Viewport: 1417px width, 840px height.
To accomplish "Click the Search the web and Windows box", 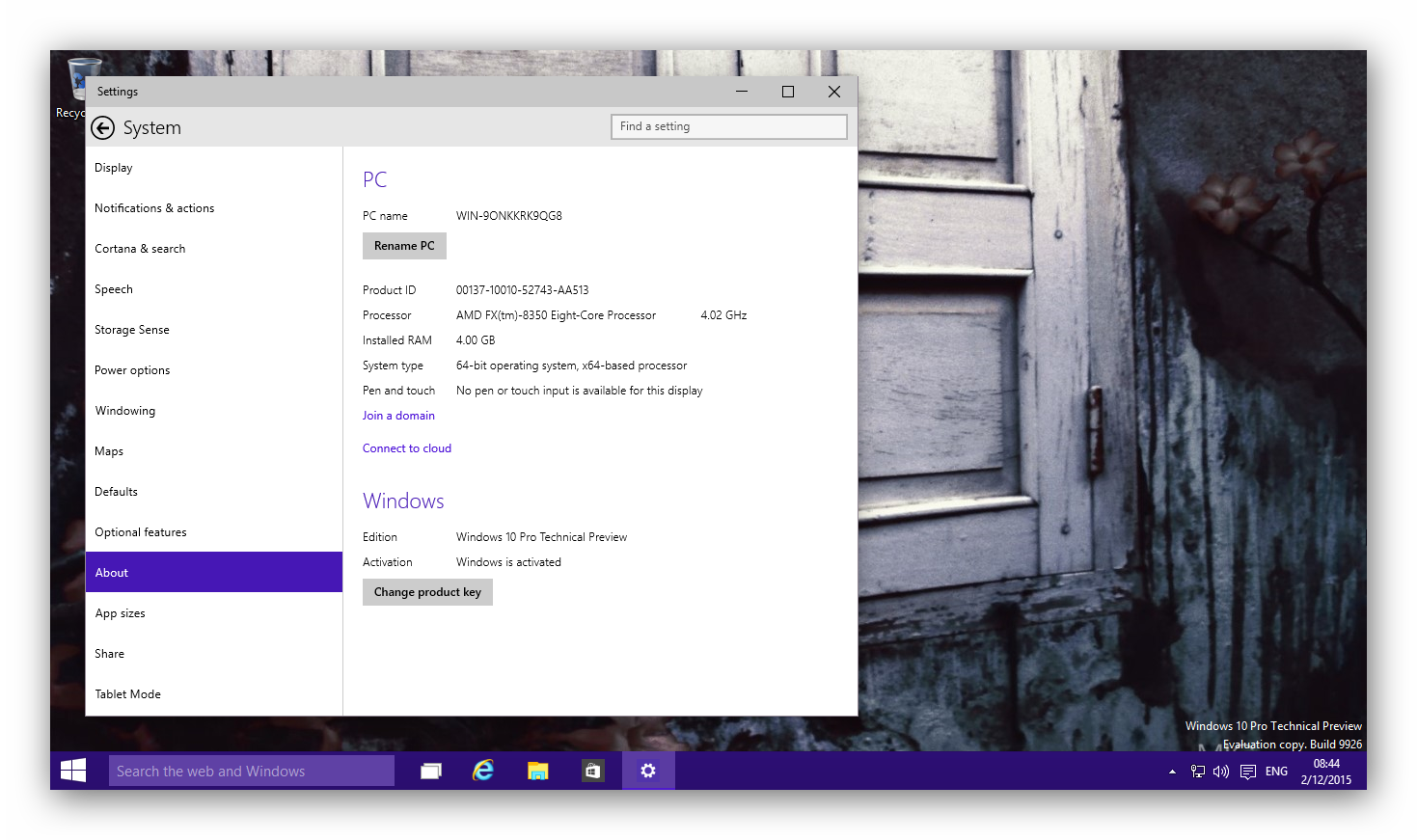I will pyautogui.click(x=252, y=771).
